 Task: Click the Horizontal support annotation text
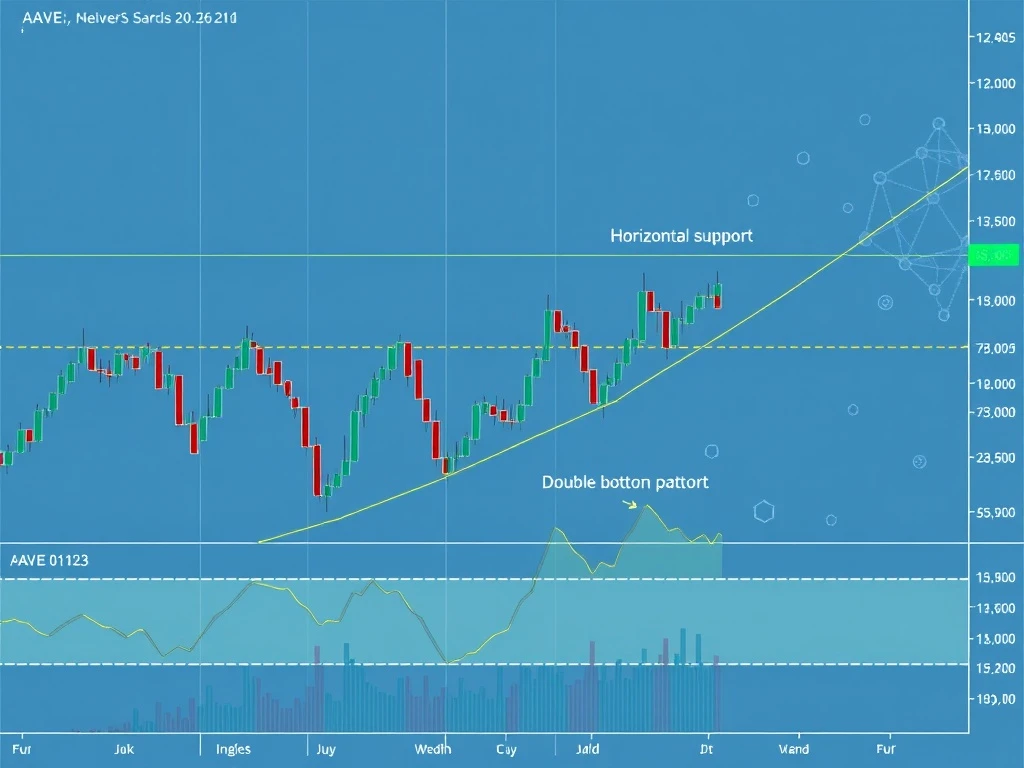click(x=682, y=236)
